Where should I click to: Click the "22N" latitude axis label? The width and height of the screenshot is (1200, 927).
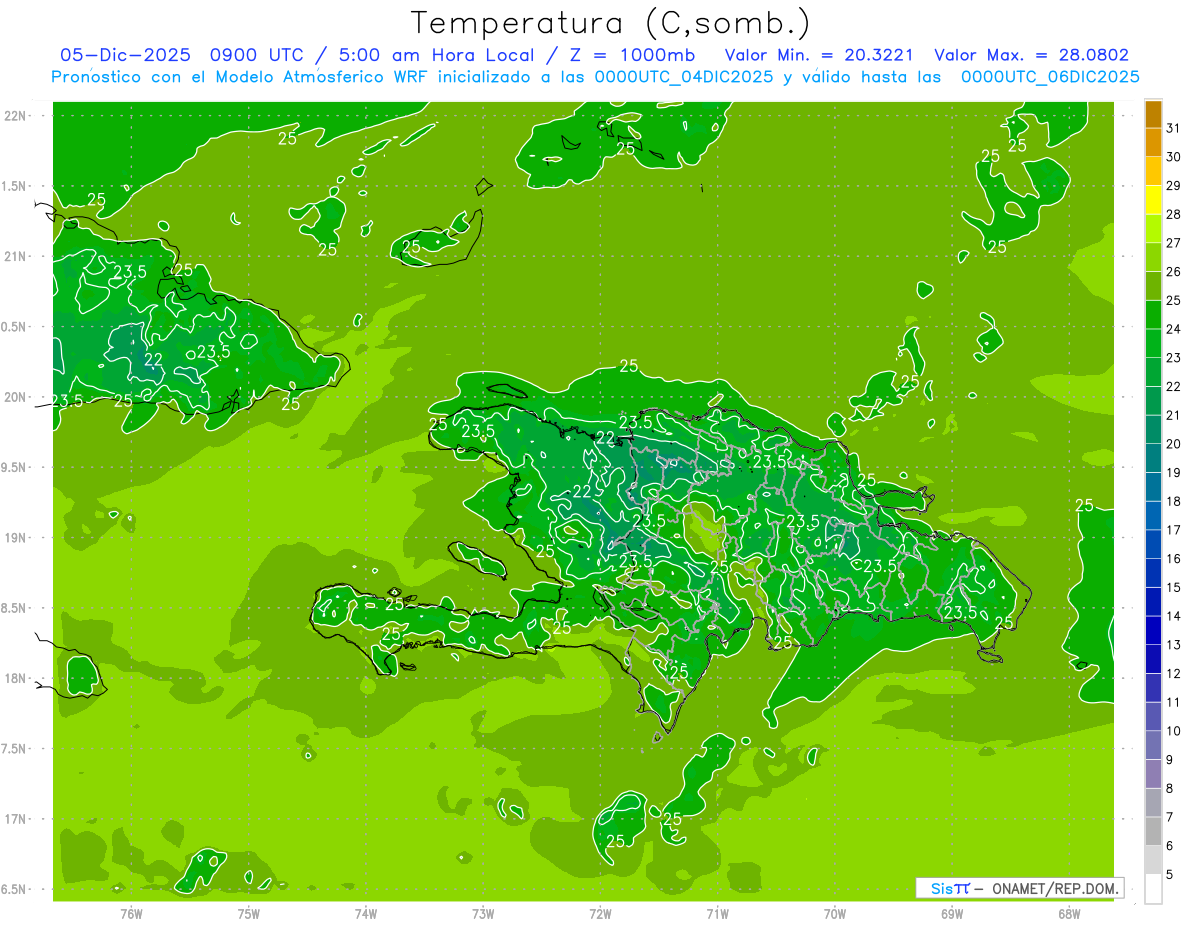pos(16,116)
